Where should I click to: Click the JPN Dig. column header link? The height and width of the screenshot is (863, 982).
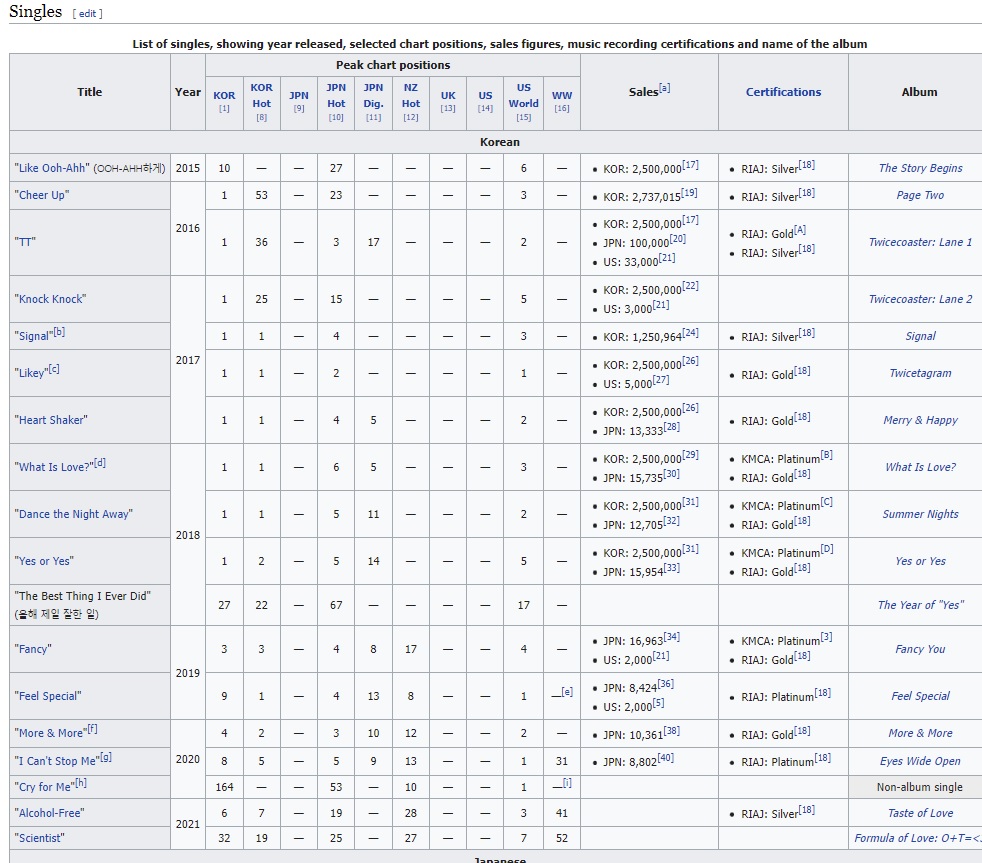[x=373, y=95]
